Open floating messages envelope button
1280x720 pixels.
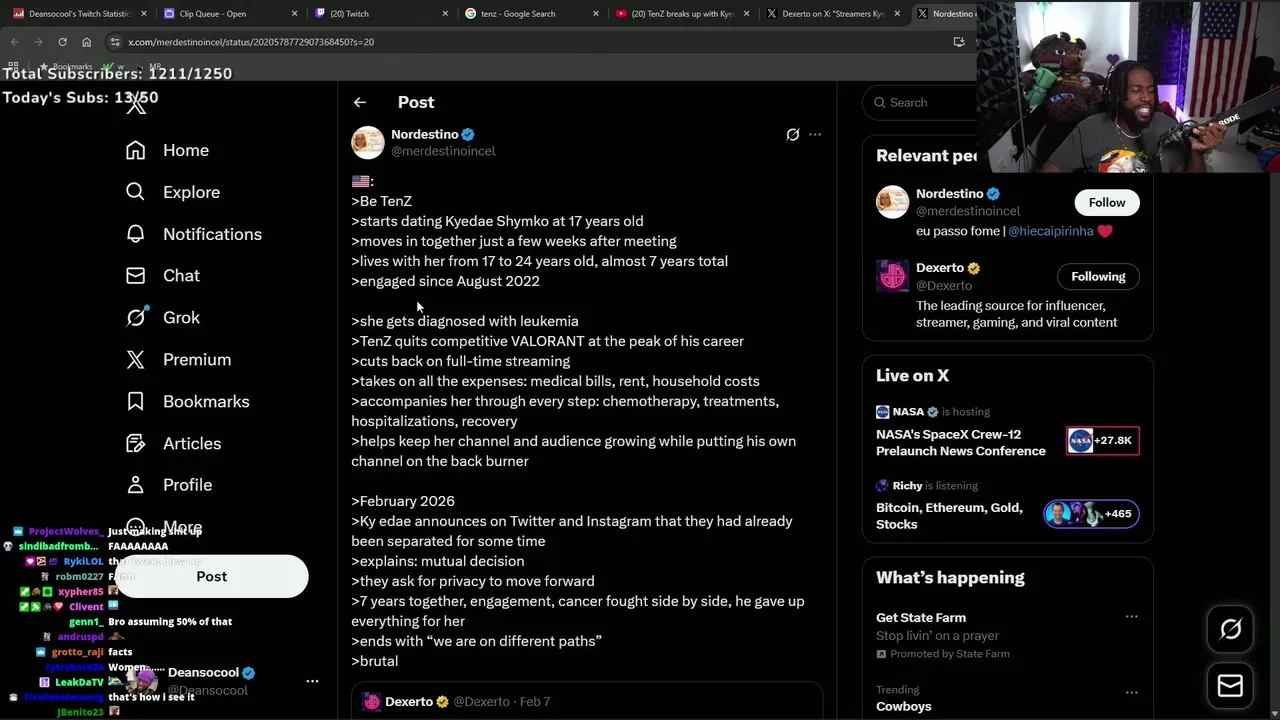tap(1230, 686)
